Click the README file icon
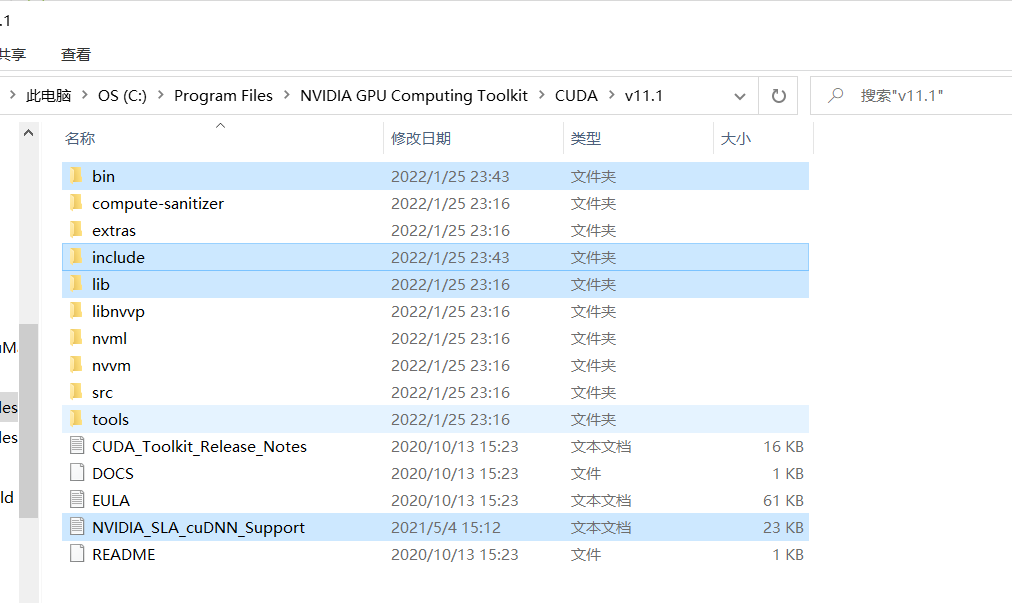This screenshot has height=603, width=1012. [x=77, y=554]
